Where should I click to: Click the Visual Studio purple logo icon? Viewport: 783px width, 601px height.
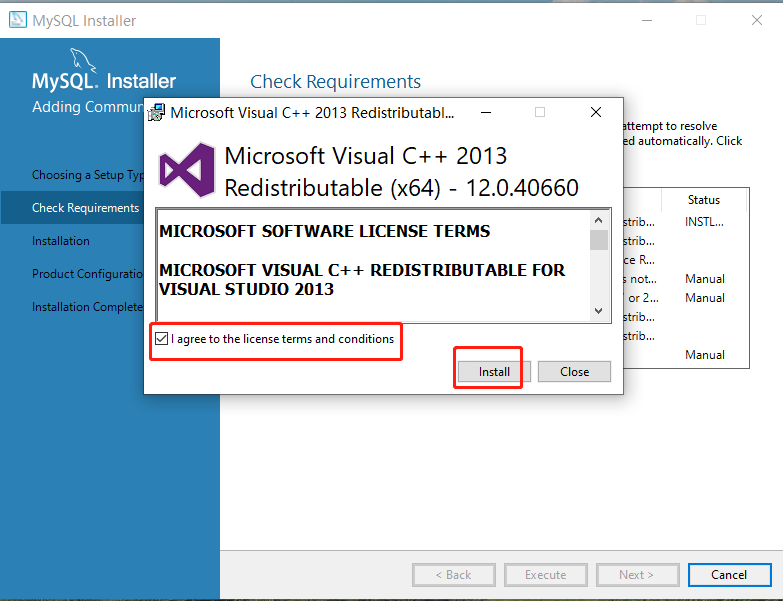point(187,170)
